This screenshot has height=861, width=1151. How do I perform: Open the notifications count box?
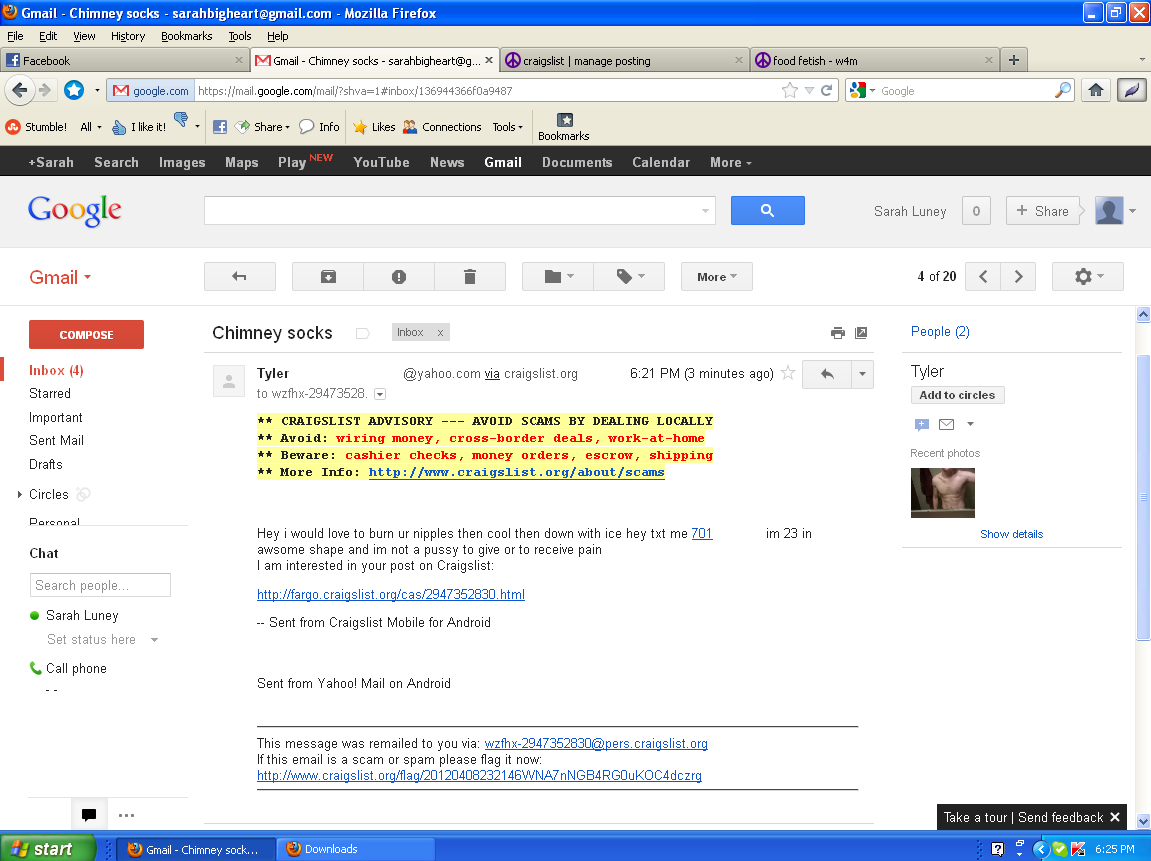click(x=976, y=211)
